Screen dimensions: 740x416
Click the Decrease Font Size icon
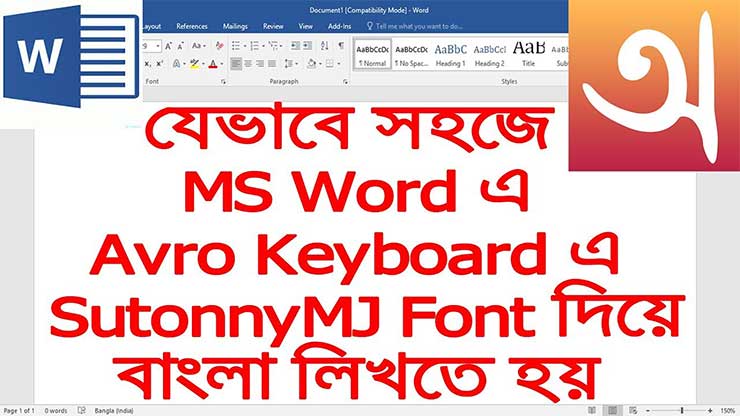[181, 46]
